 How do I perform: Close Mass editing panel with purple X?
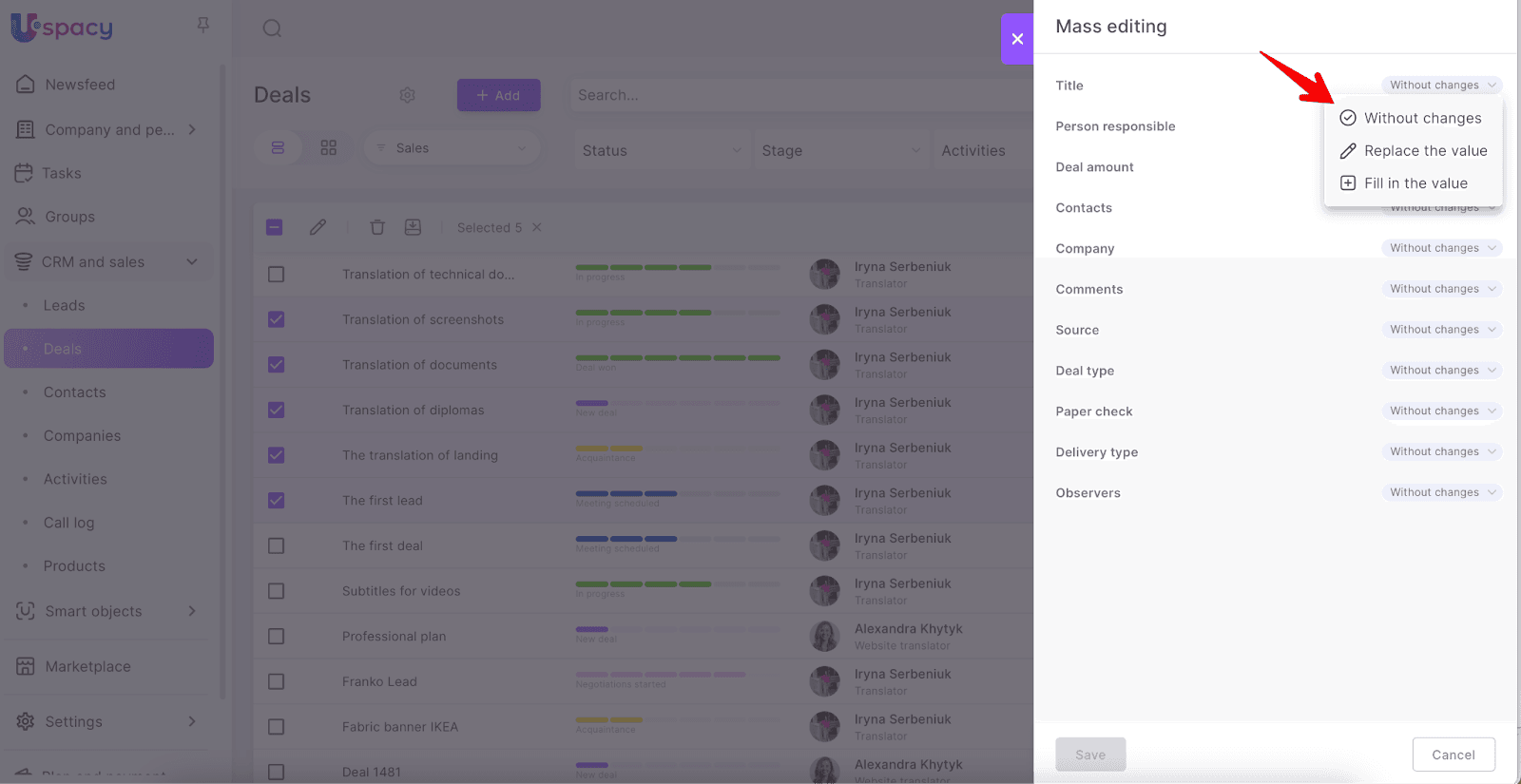(x=1017, y=39)
